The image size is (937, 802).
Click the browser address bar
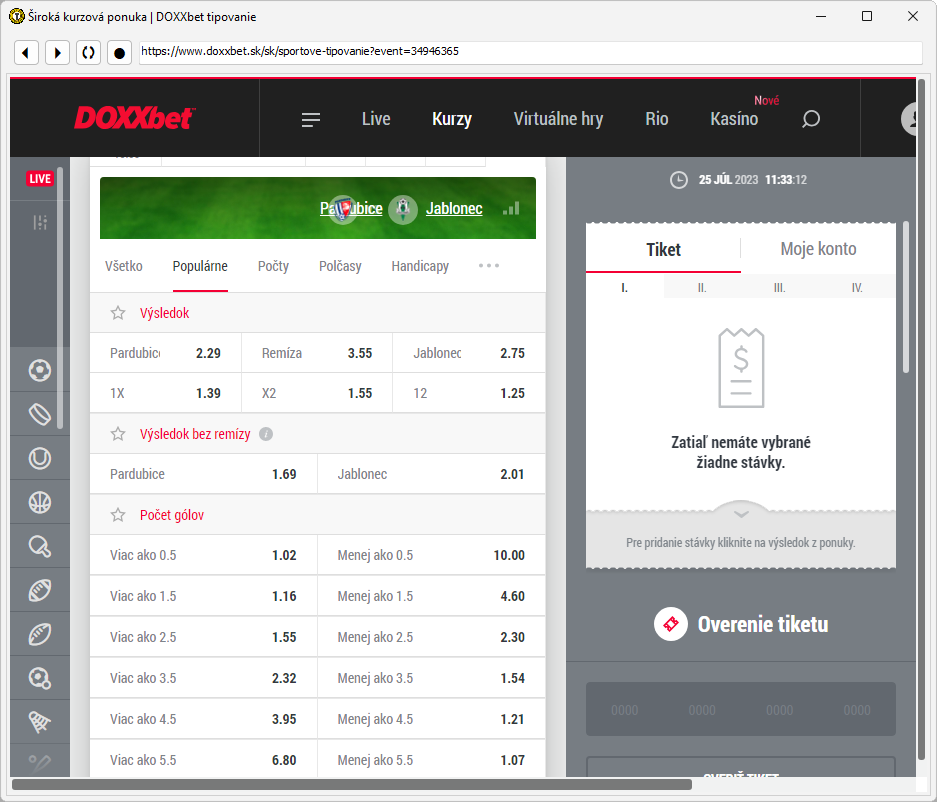(531, 52)
